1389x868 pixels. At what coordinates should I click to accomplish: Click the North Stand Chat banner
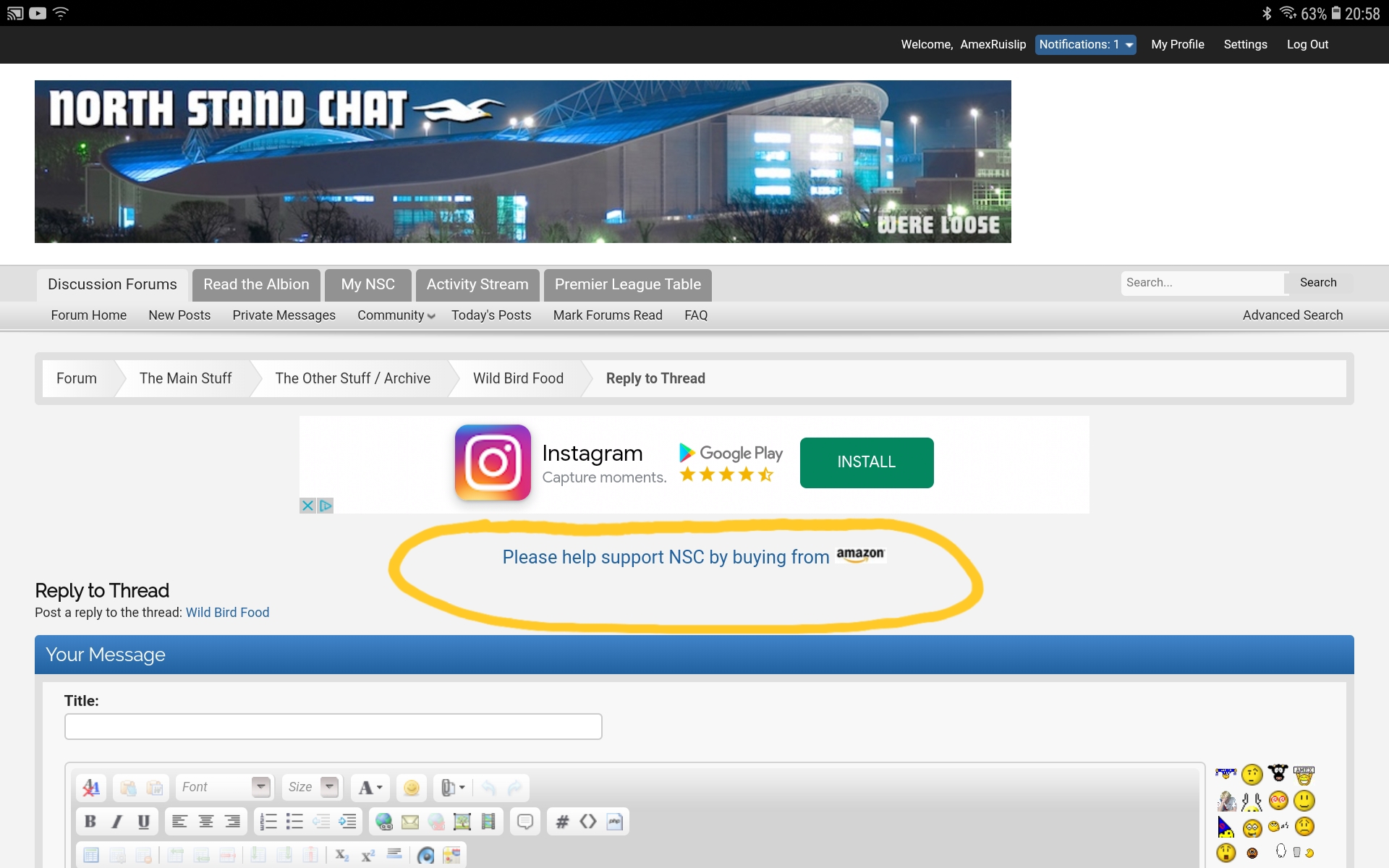pyautogui.click(x=523, y=161)
